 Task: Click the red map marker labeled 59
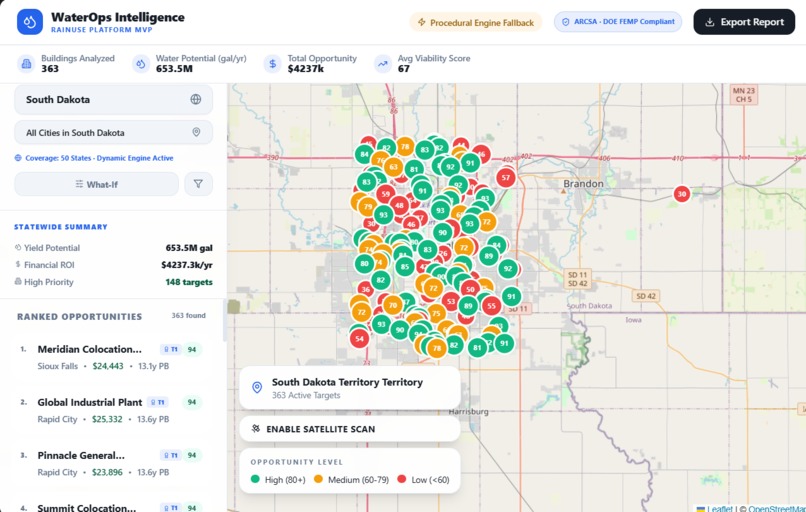pos(386,194)
